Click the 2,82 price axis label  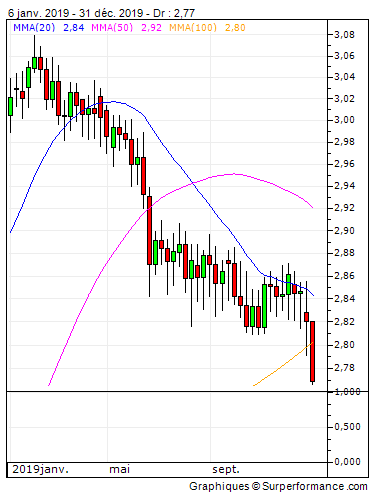[344, 322]
